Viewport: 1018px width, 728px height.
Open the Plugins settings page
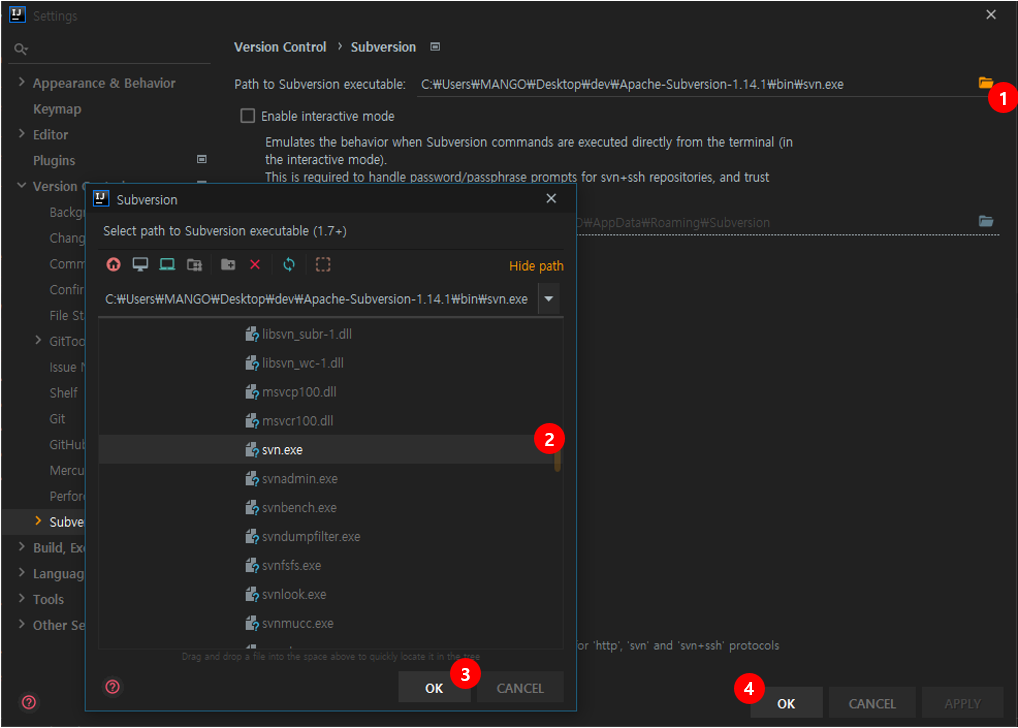(54, 160)
